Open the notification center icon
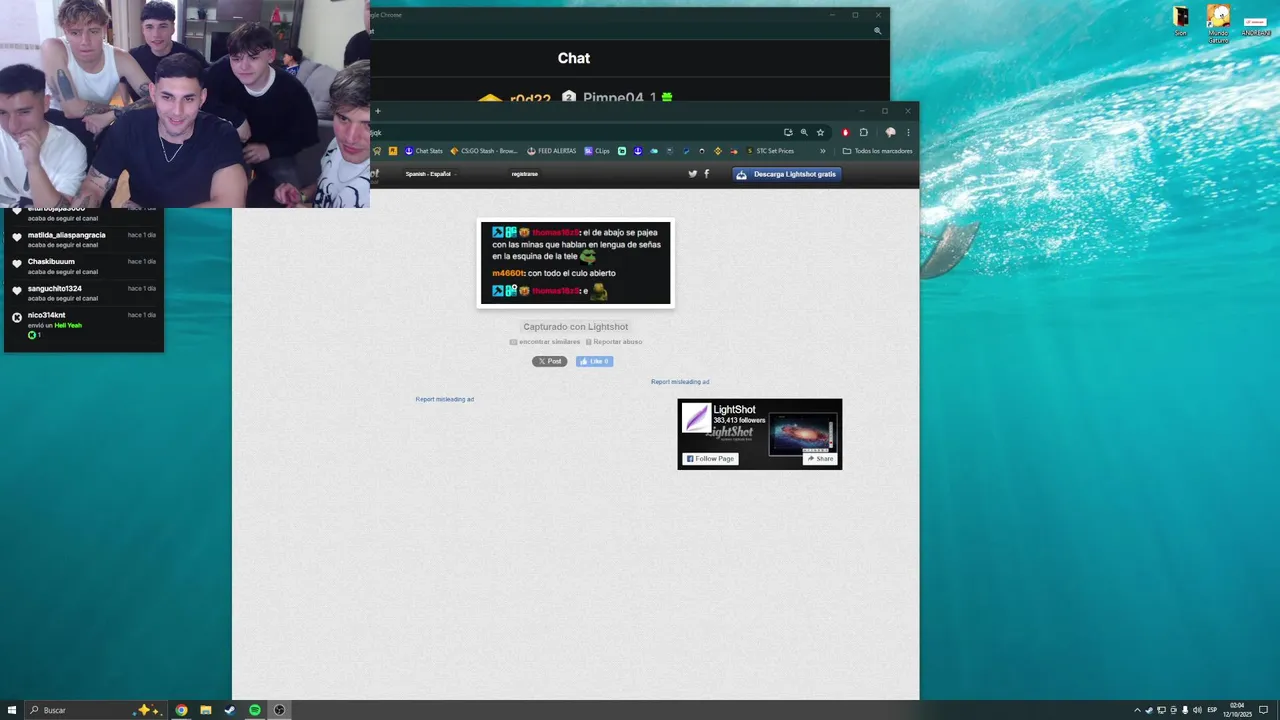 click(1263, 710)
